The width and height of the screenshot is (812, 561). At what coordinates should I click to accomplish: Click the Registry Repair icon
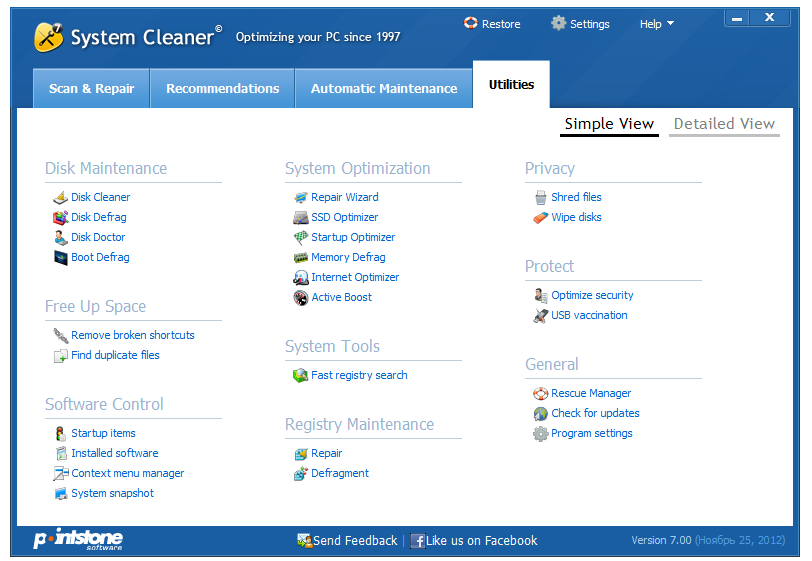pos(301,454)
